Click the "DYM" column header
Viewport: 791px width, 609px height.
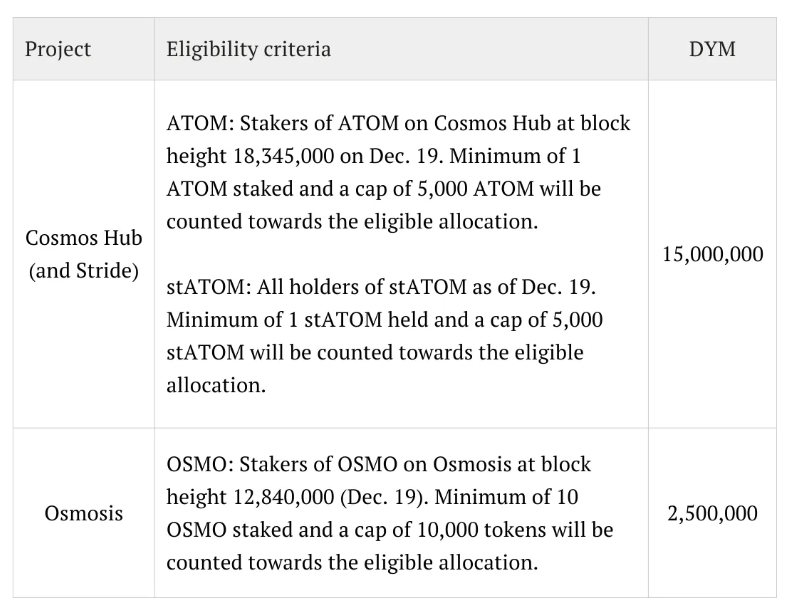tap(712, 49)
